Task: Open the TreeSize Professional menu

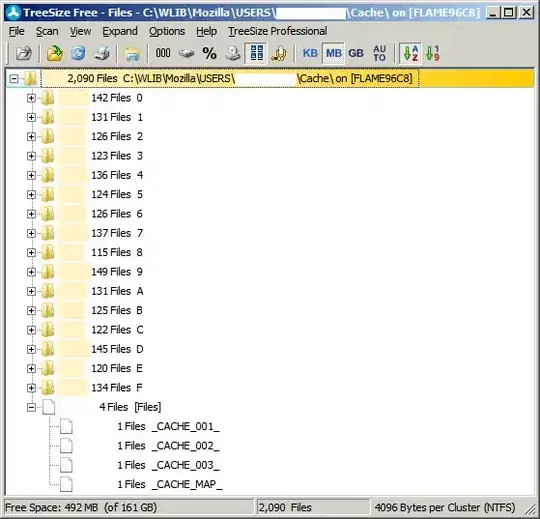Action: click(278, 31)
